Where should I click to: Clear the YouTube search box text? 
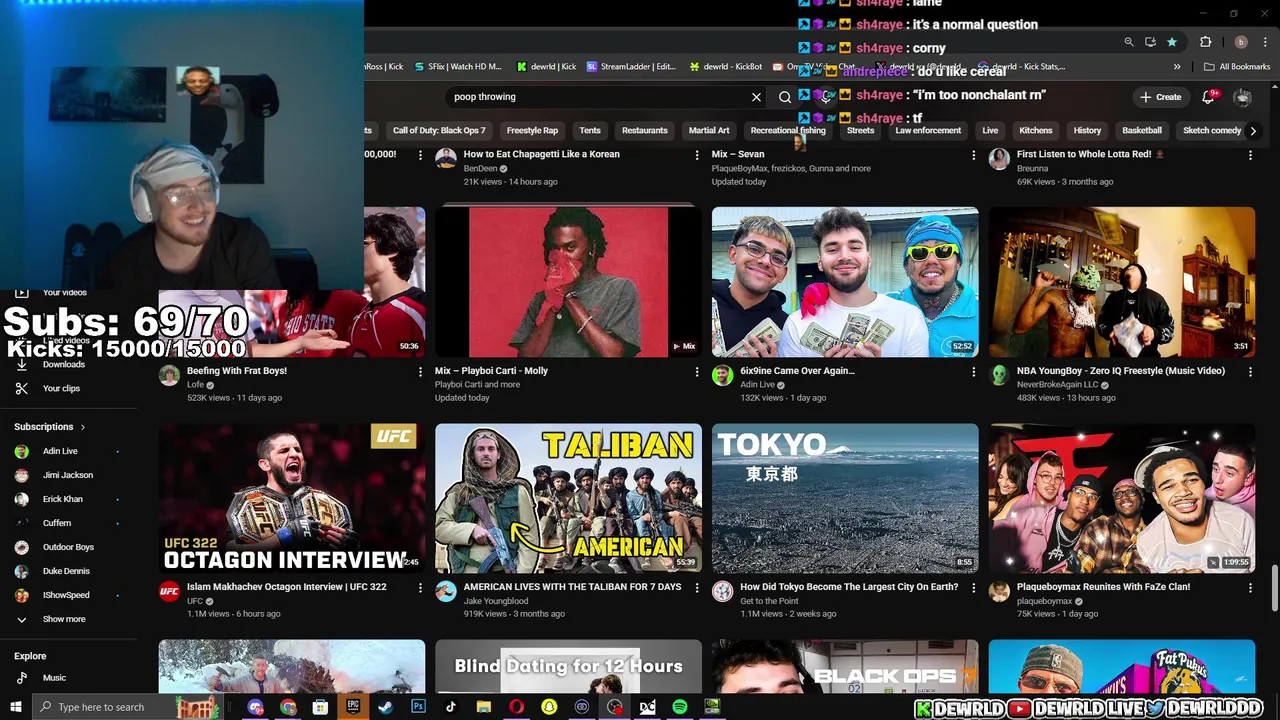tap(756, 97)
